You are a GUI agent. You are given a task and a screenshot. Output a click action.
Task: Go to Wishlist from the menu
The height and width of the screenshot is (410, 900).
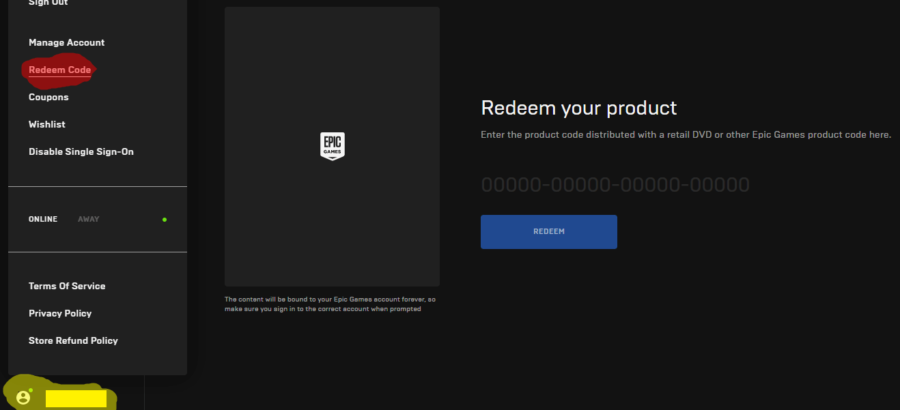point(47,125)
